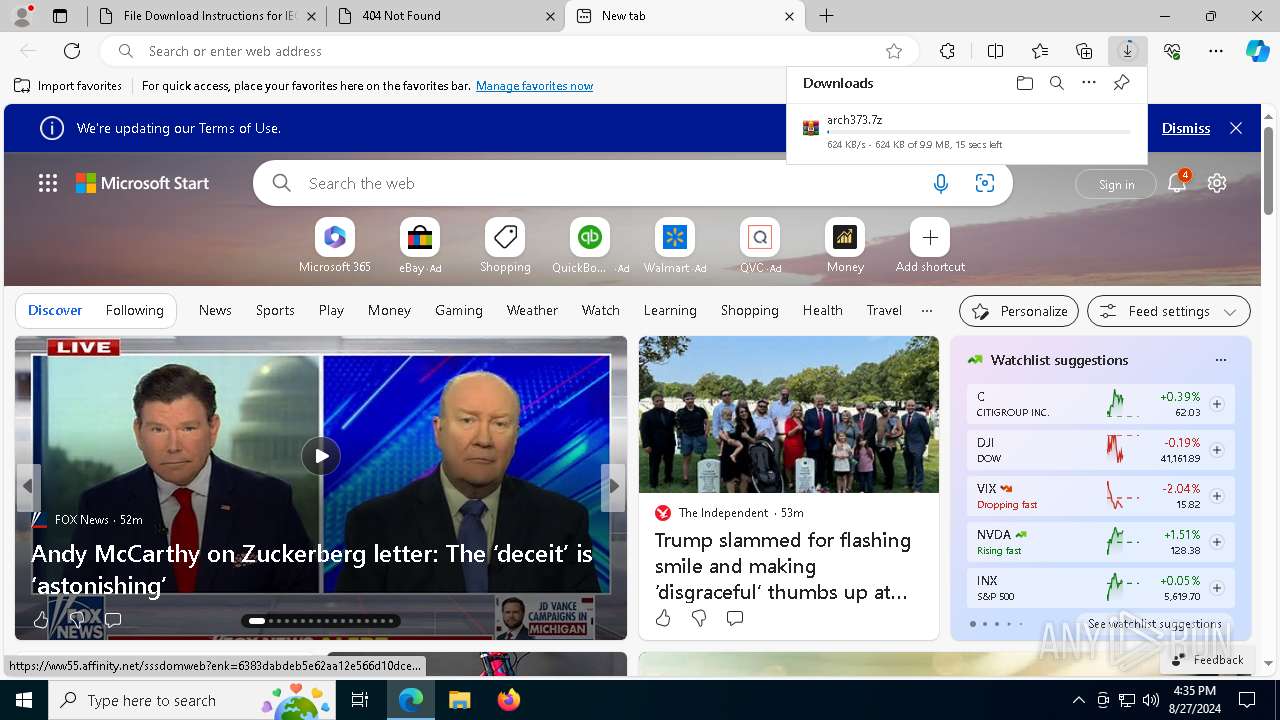Open the Feedback button

(1207, 660)
